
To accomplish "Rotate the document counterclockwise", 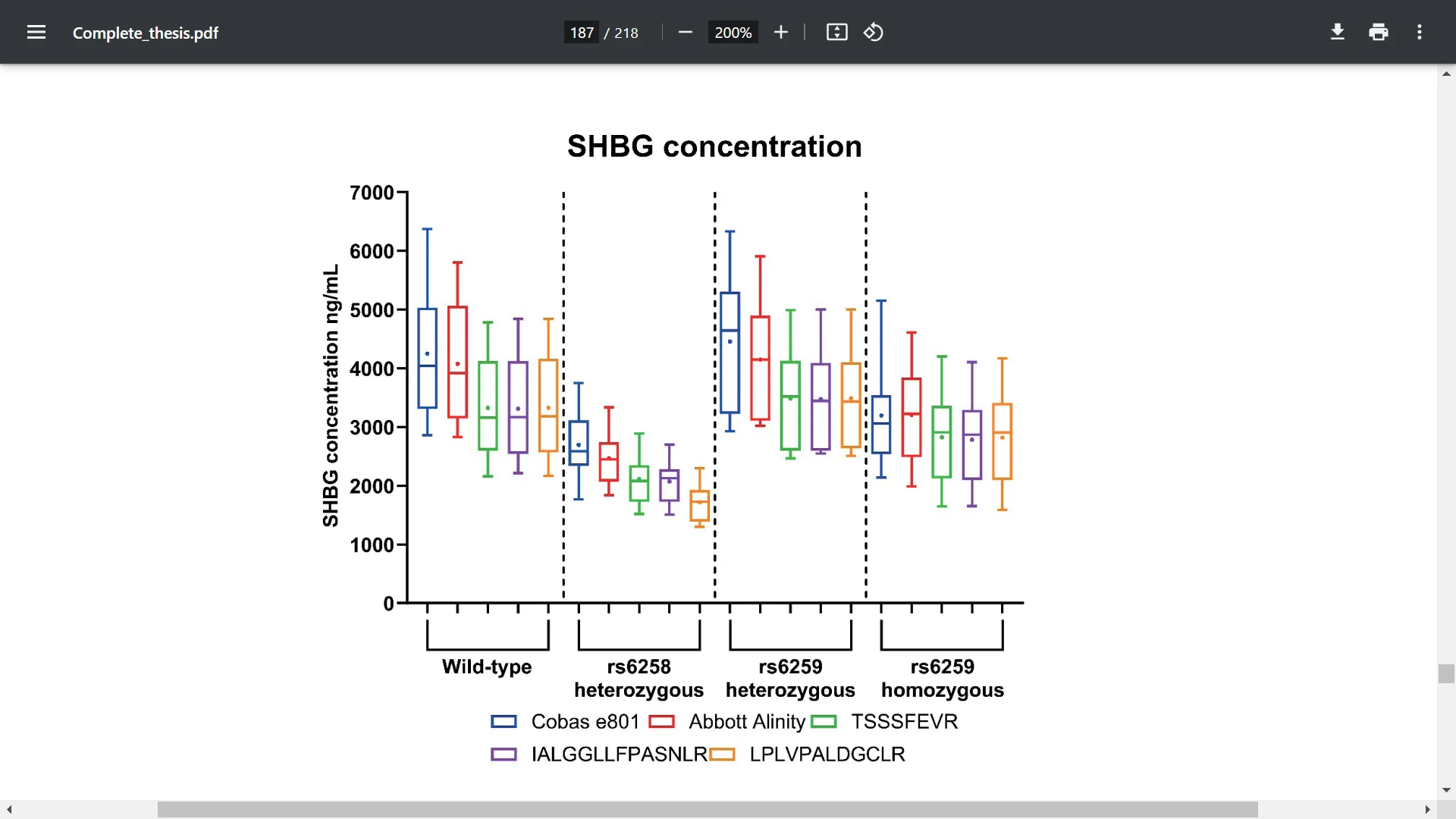I will 874,33.
